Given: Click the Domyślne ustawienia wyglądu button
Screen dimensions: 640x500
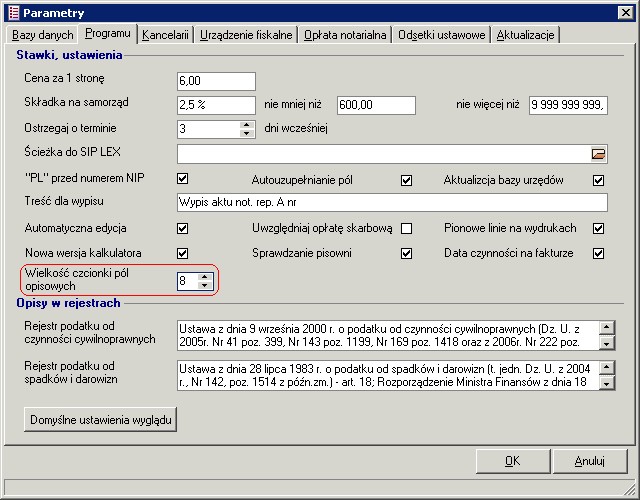Looking at the screenshot, I should pyautogui.click(x=100, y=420).
